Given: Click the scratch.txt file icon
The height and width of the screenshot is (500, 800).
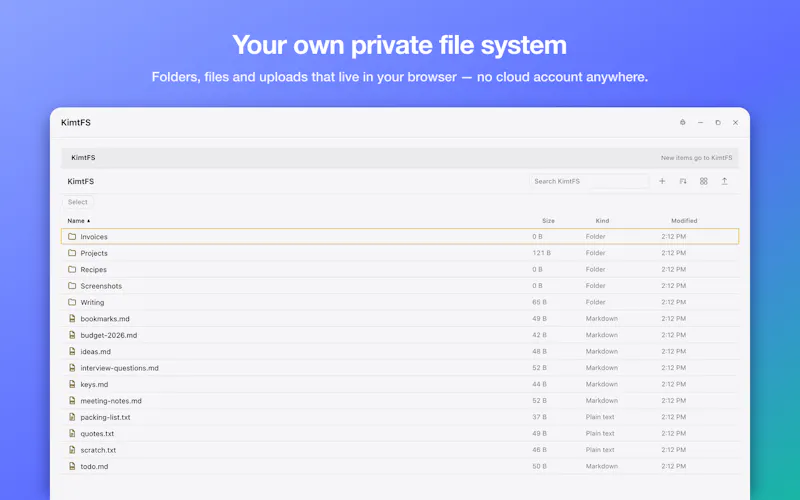Looking at the screenshot, I should click(72, 450).
